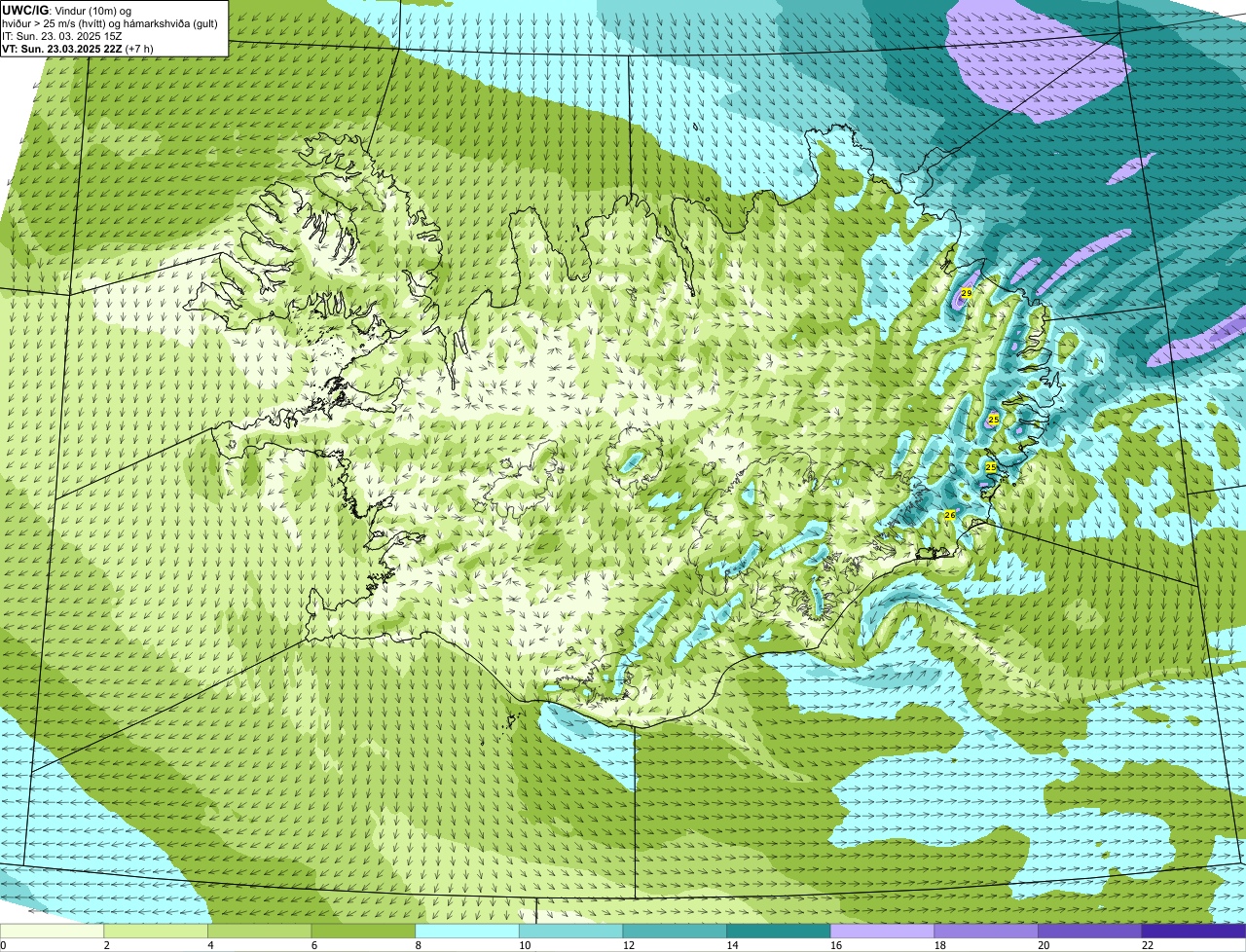Screen dimensions: 1246x952
Task: Click the '12' tick label on the scale
Action: coord(629,945)
